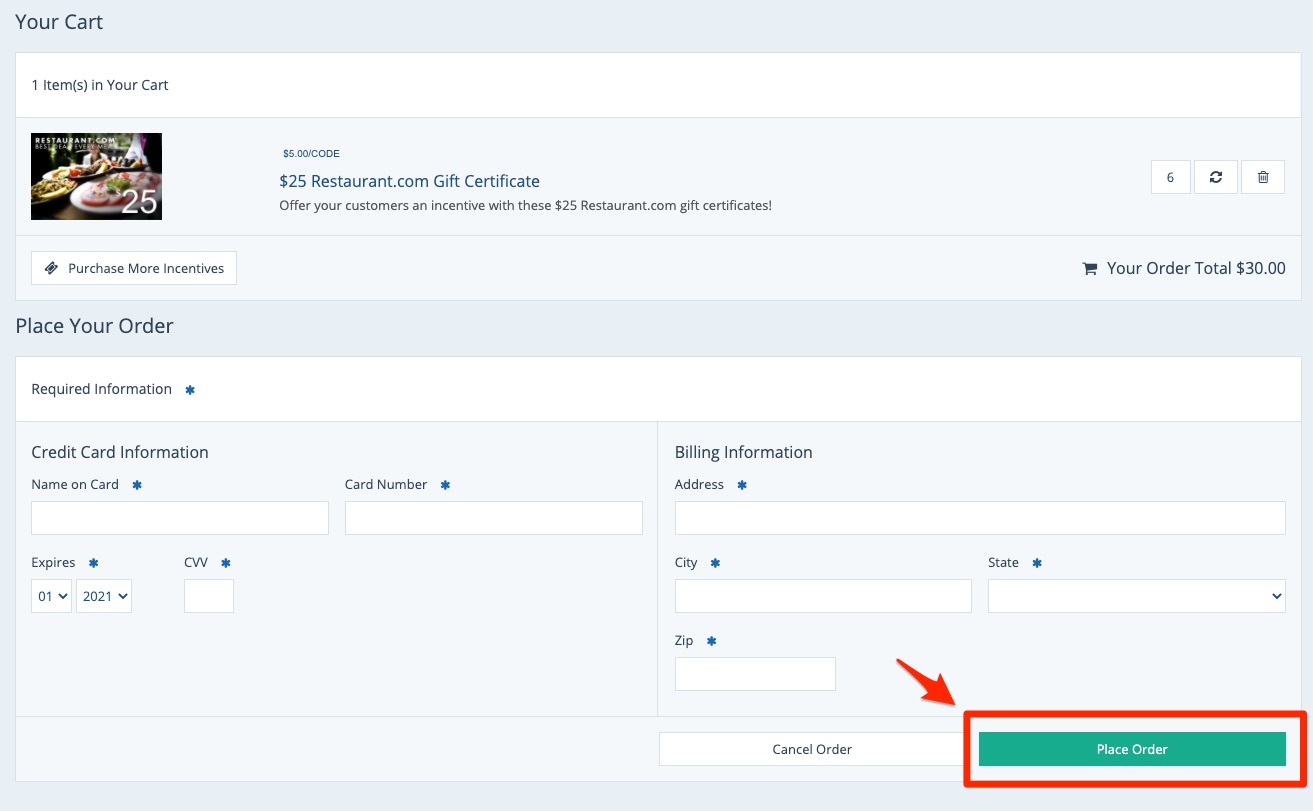Image resolution: width=1313 pixels, height=811 pixels.
Task: Select the CVV input box
Action: pos(209,596)
